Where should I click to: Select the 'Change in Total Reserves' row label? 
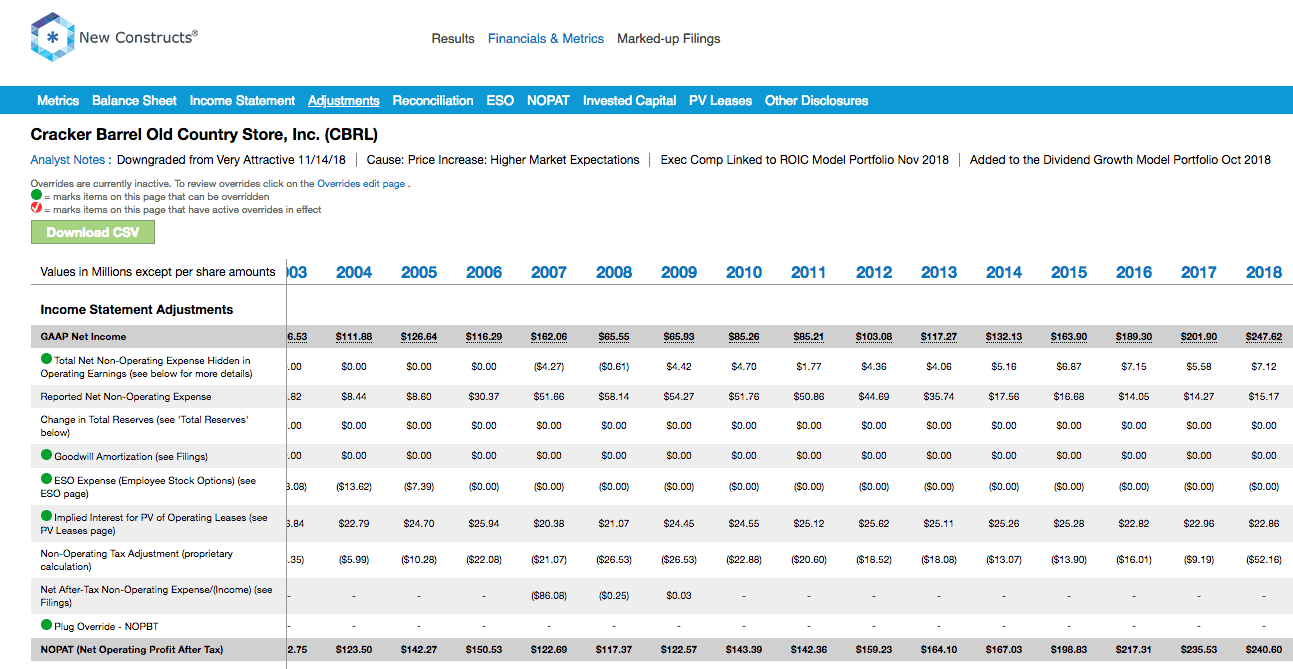144,426
